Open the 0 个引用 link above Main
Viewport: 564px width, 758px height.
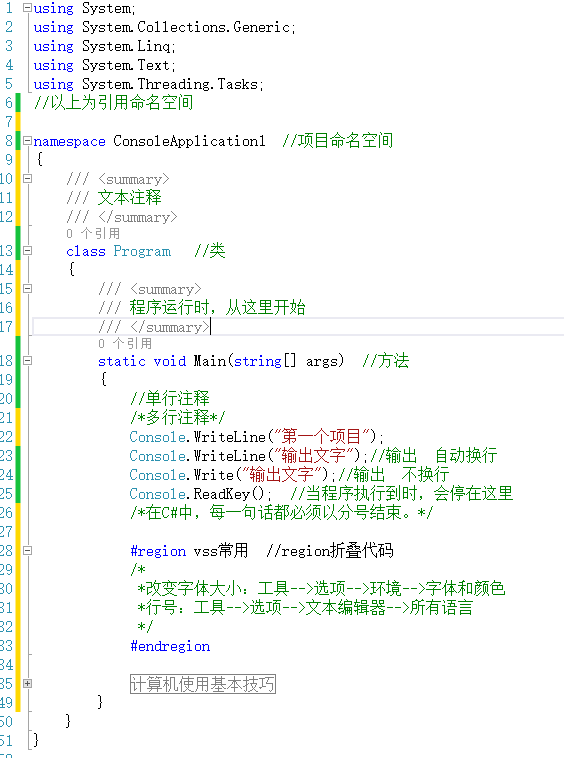point(125,344)
